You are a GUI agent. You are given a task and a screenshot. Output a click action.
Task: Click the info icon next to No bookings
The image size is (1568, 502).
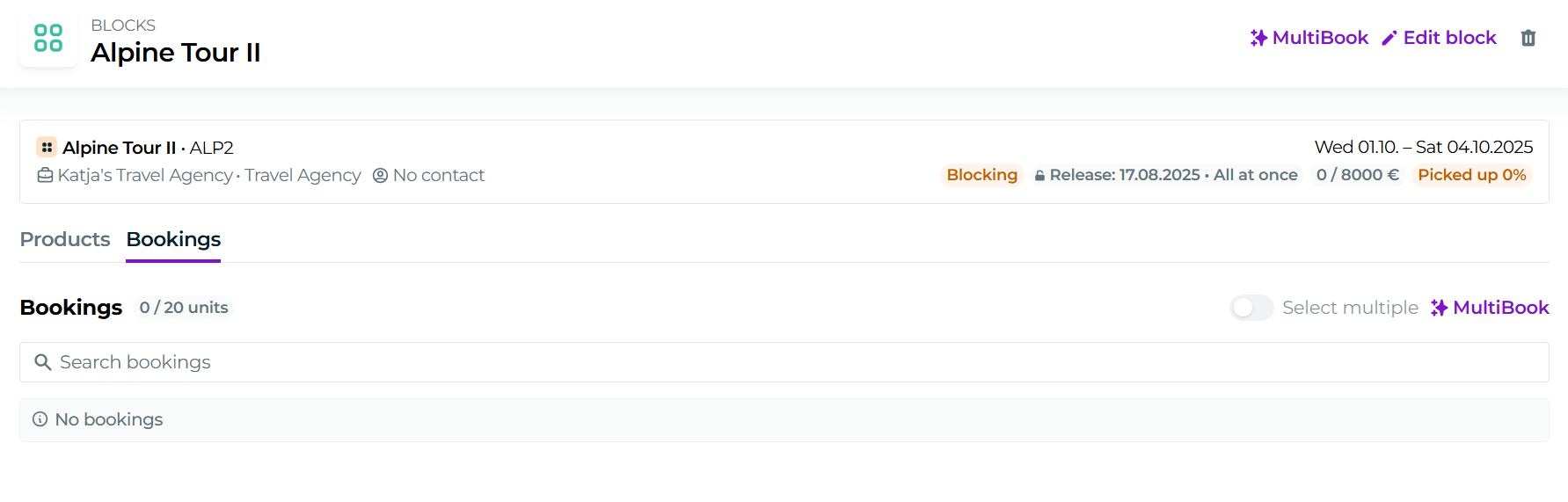(x=40, y=419)
